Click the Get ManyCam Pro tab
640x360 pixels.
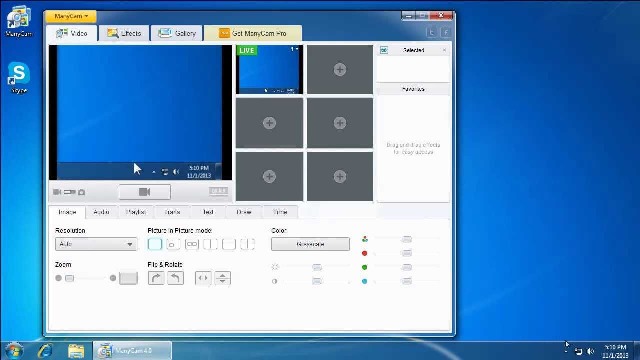[x=253, y=33]
